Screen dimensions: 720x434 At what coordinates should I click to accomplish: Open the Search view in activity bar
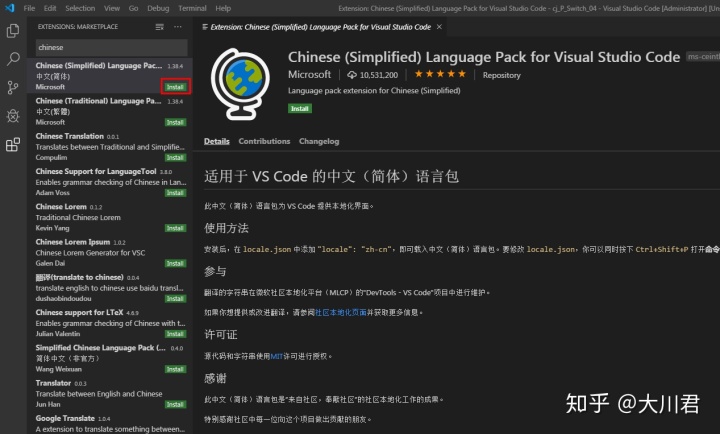tap(13, 59)
